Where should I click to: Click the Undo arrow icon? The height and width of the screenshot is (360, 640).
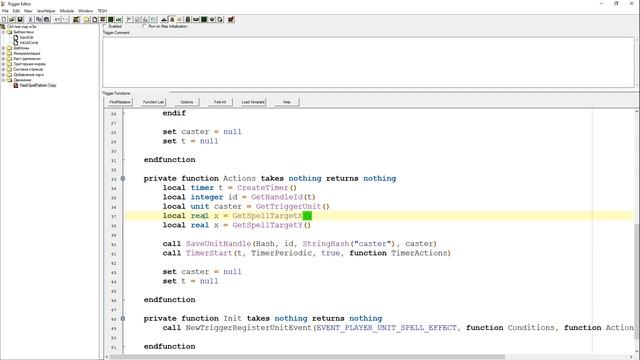pyautogui.click(x=57, y=20)
